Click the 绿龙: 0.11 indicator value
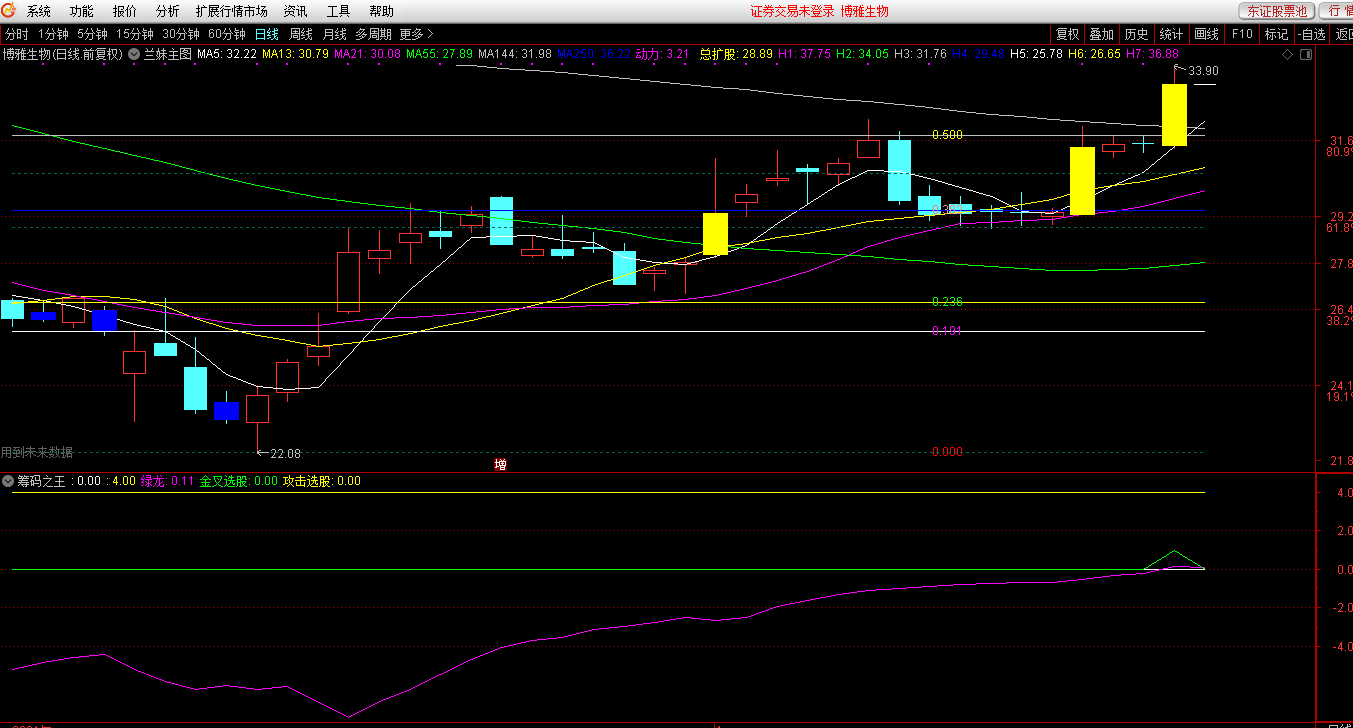The width and height of the screenshot is (1353, 728). pyautogui.click(x=167, y=481)
